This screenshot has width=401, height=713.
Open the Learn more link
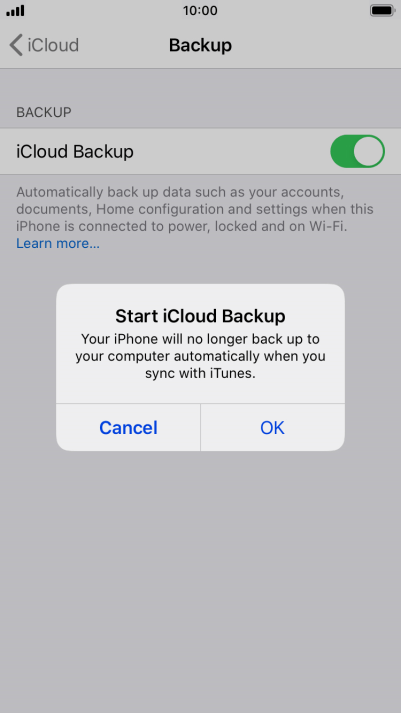click(58, 244)
